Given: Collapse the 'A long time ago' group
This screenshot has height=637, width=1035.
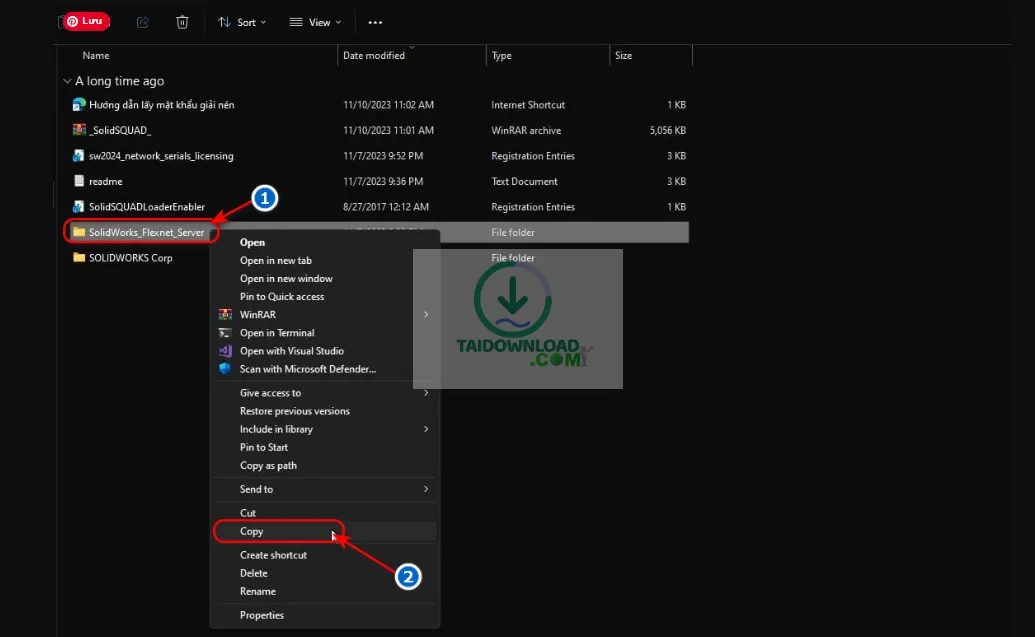Looking at the screenshot, I should [x=67, y=80].
